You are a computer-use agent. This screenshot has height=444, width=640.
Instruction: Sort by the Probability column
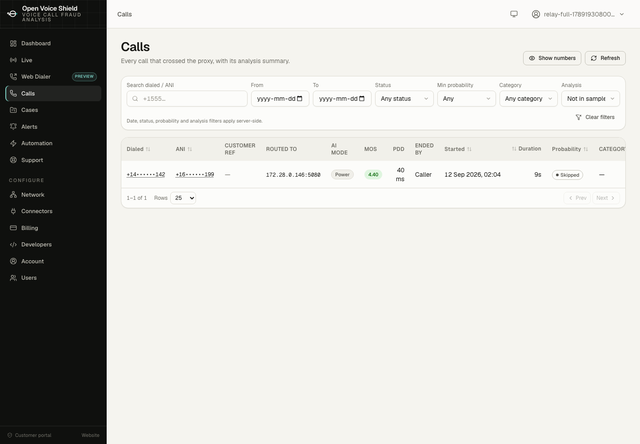click(570, 149)
